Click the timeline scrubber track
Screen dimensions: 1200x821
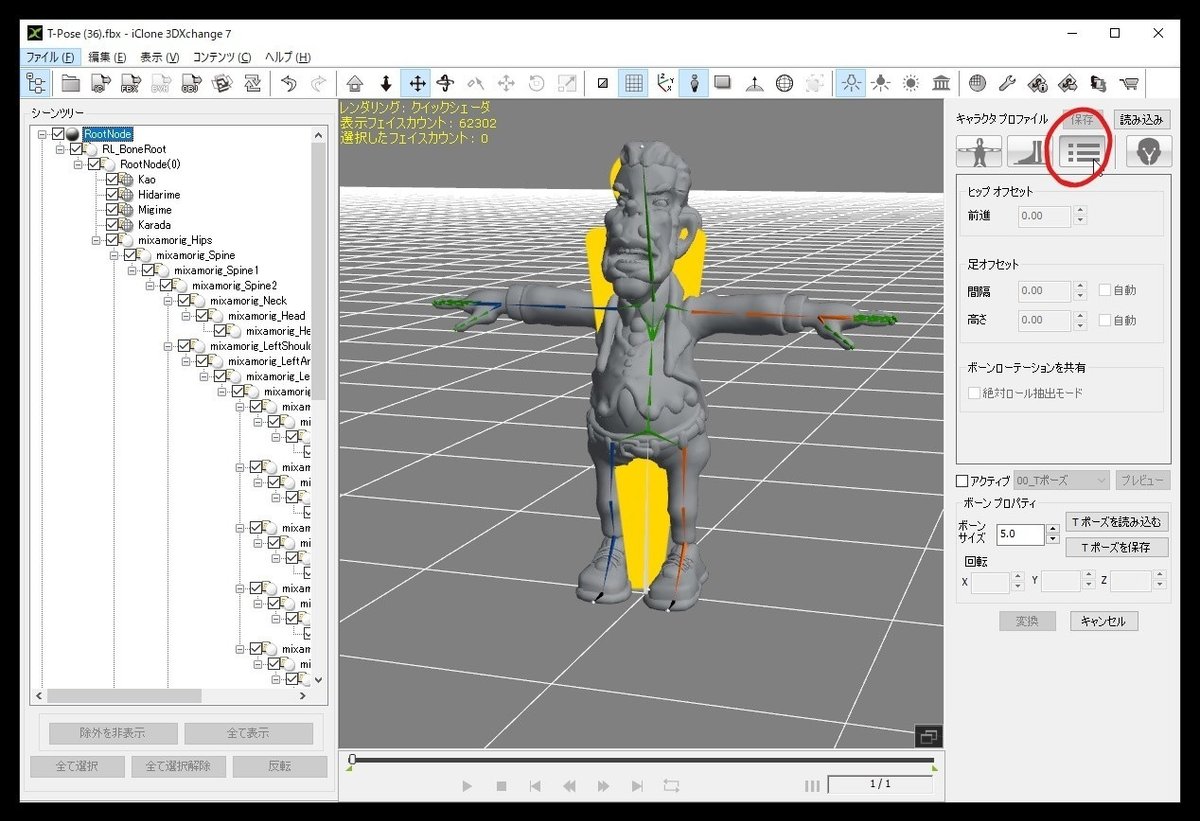(642, 760)
